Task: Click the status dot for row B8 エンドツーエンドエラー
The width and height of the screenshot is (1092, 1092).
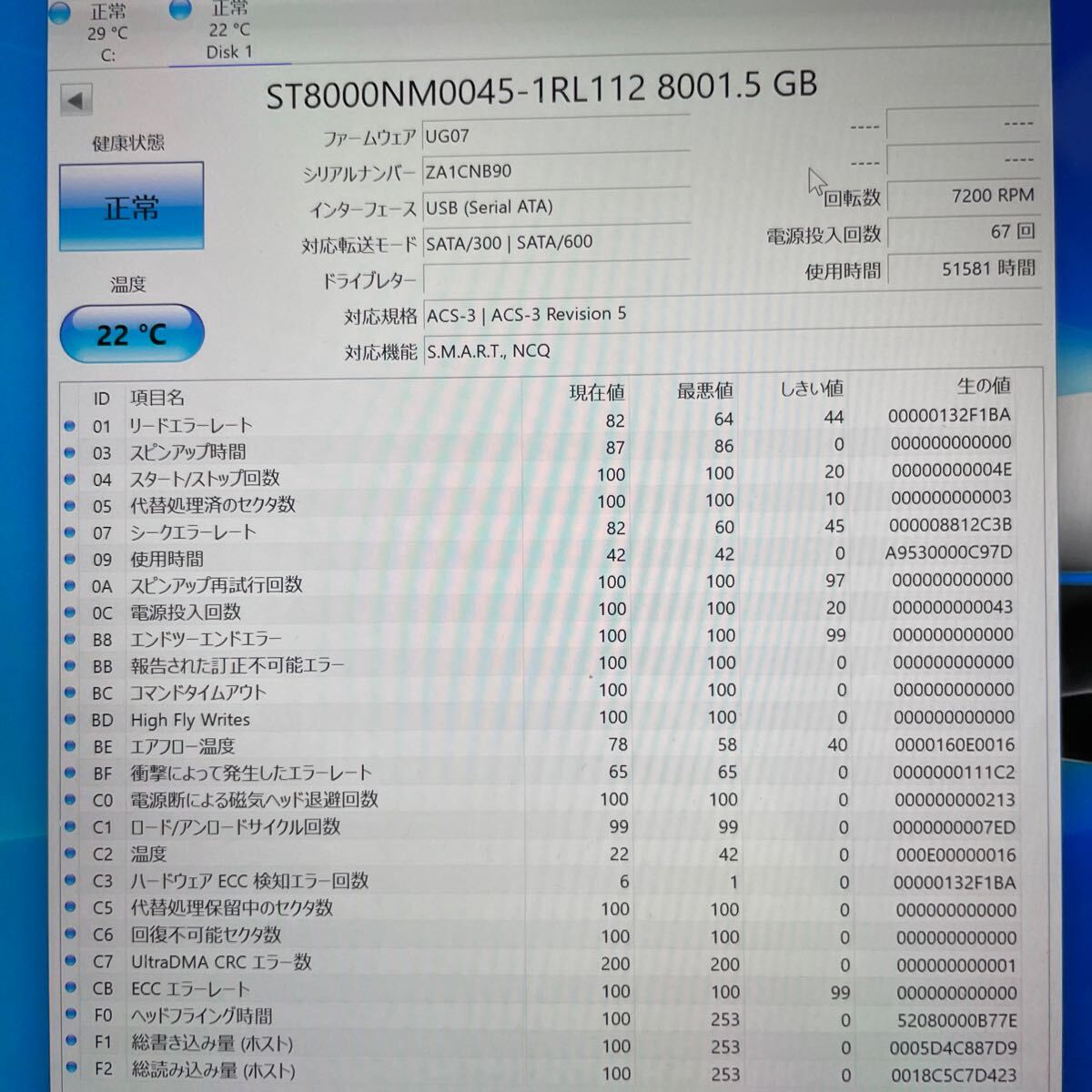Action: [x=70, y=640]
